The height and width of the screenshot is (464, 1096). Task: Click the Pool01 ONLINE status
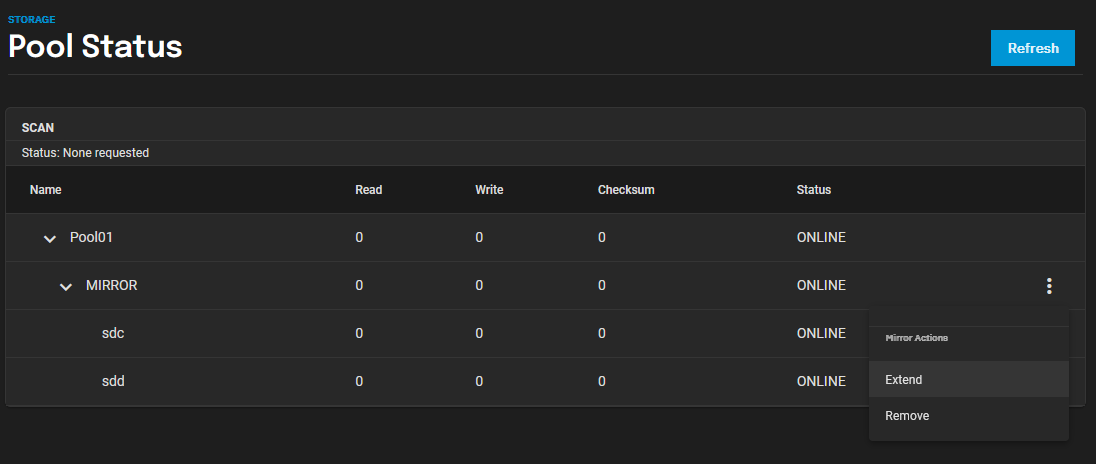(x=821, y=238)
